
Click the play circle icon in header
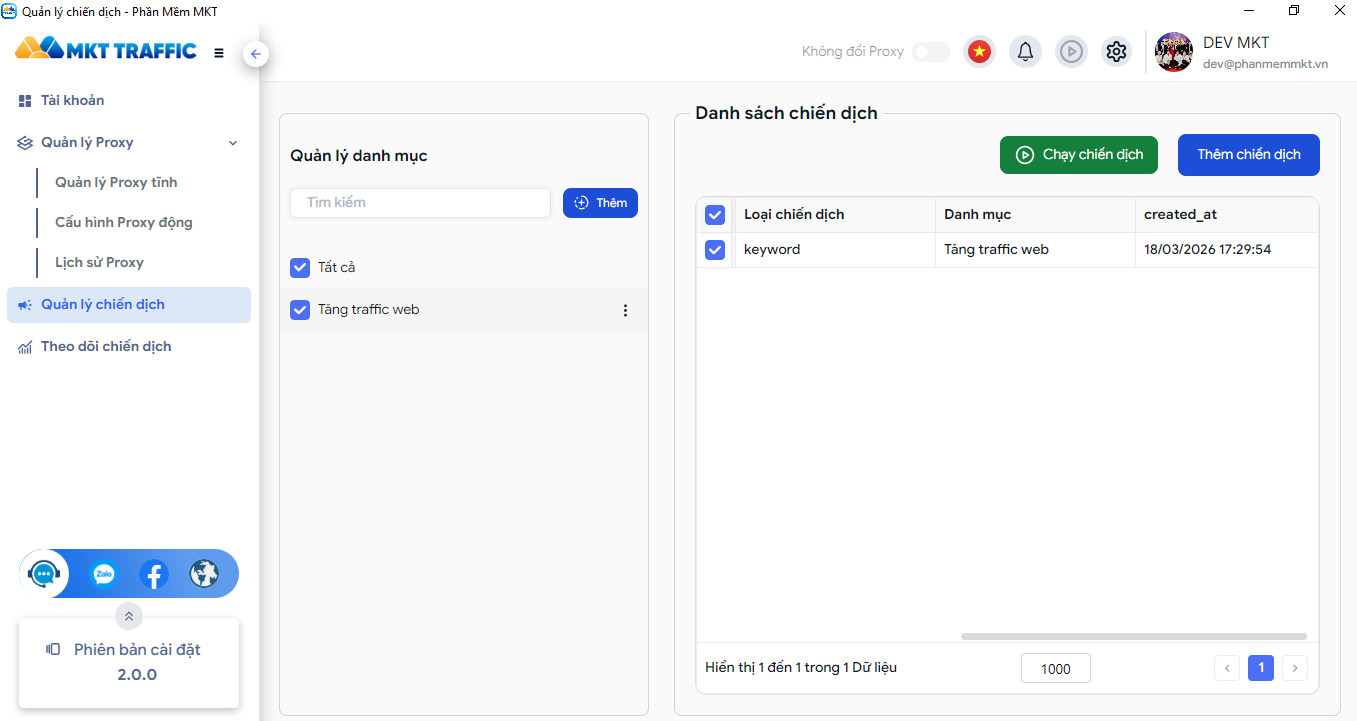tap(1071, 52)
